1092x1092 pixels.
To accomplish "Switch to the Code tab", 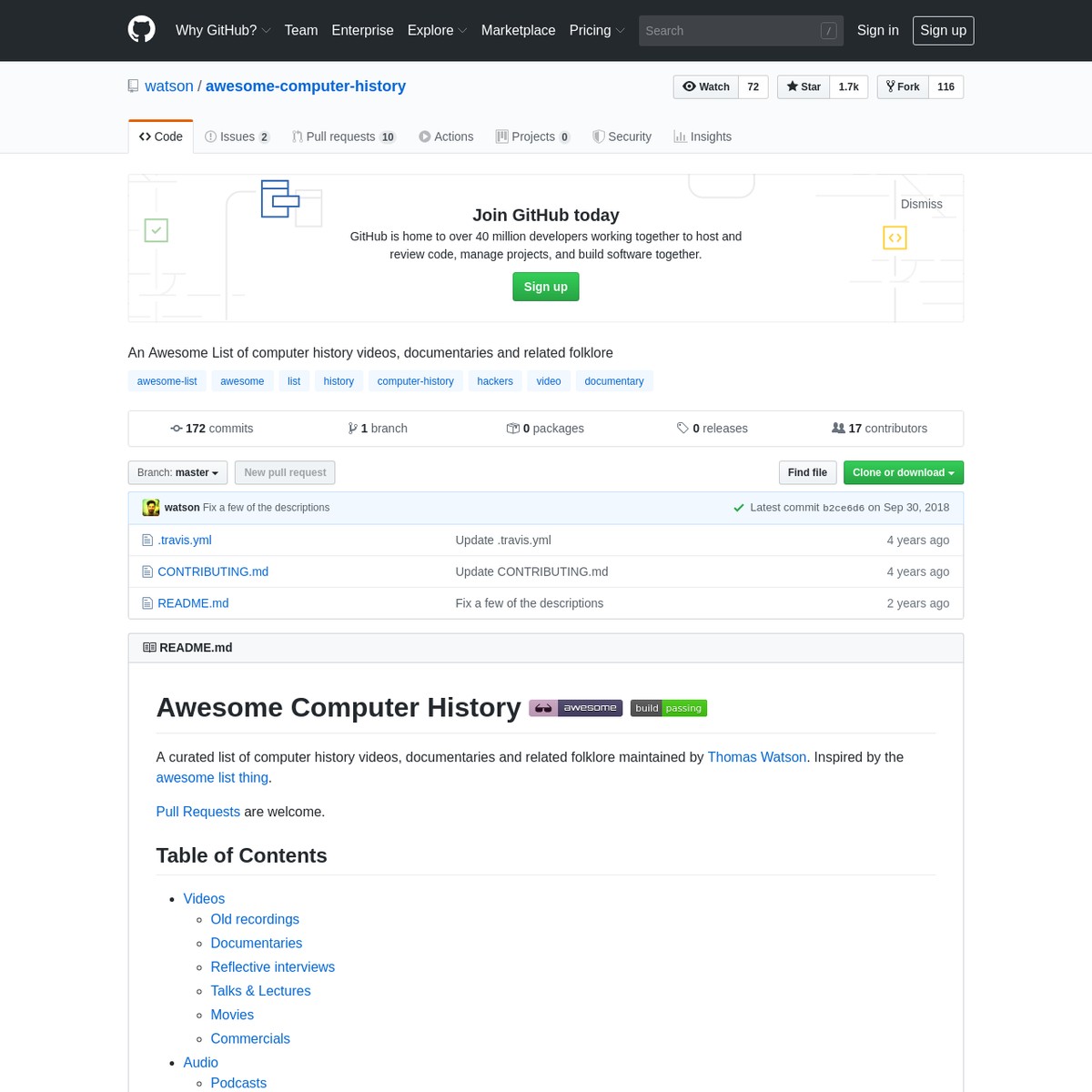I will pyautogui.click(x=161, y=136).
